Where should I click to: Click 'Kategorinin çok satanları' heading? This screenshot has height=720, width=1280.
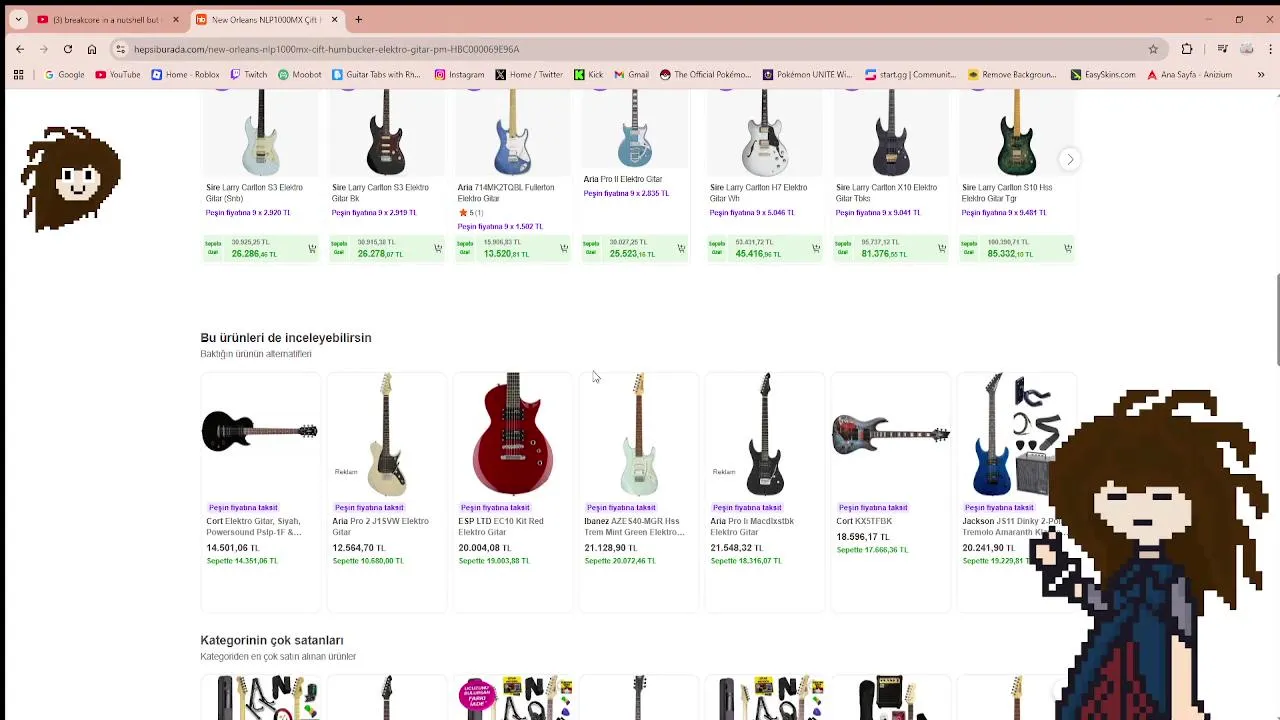coord(271,640)
